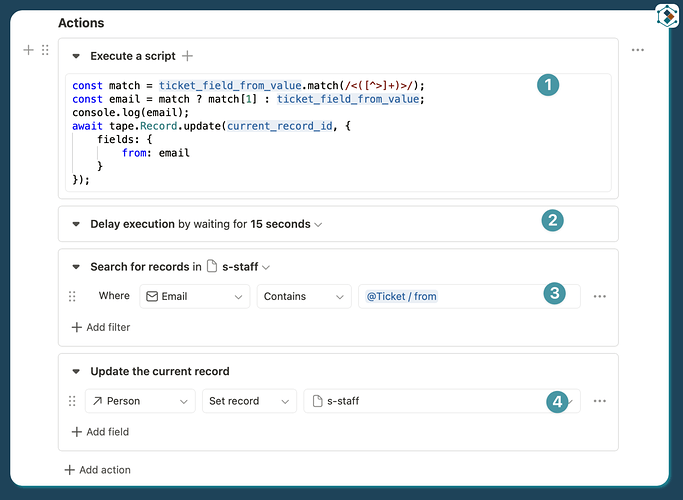Click drag handle on the Person field row

(x=72, y=401)
